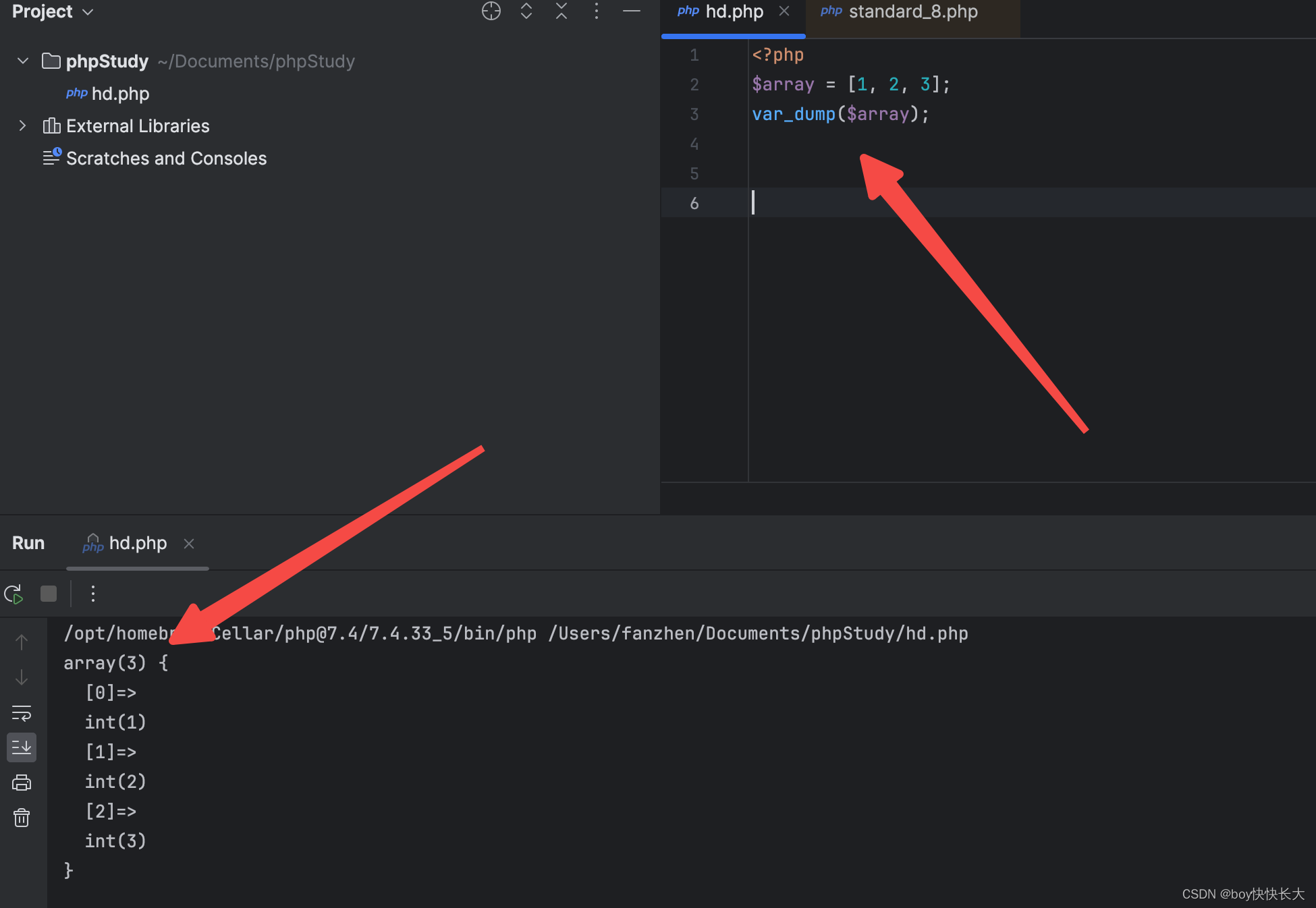Click the Expand Selected up-down arrows icon
This screenshot has height=908, width=1316.
tap(526, 11)
